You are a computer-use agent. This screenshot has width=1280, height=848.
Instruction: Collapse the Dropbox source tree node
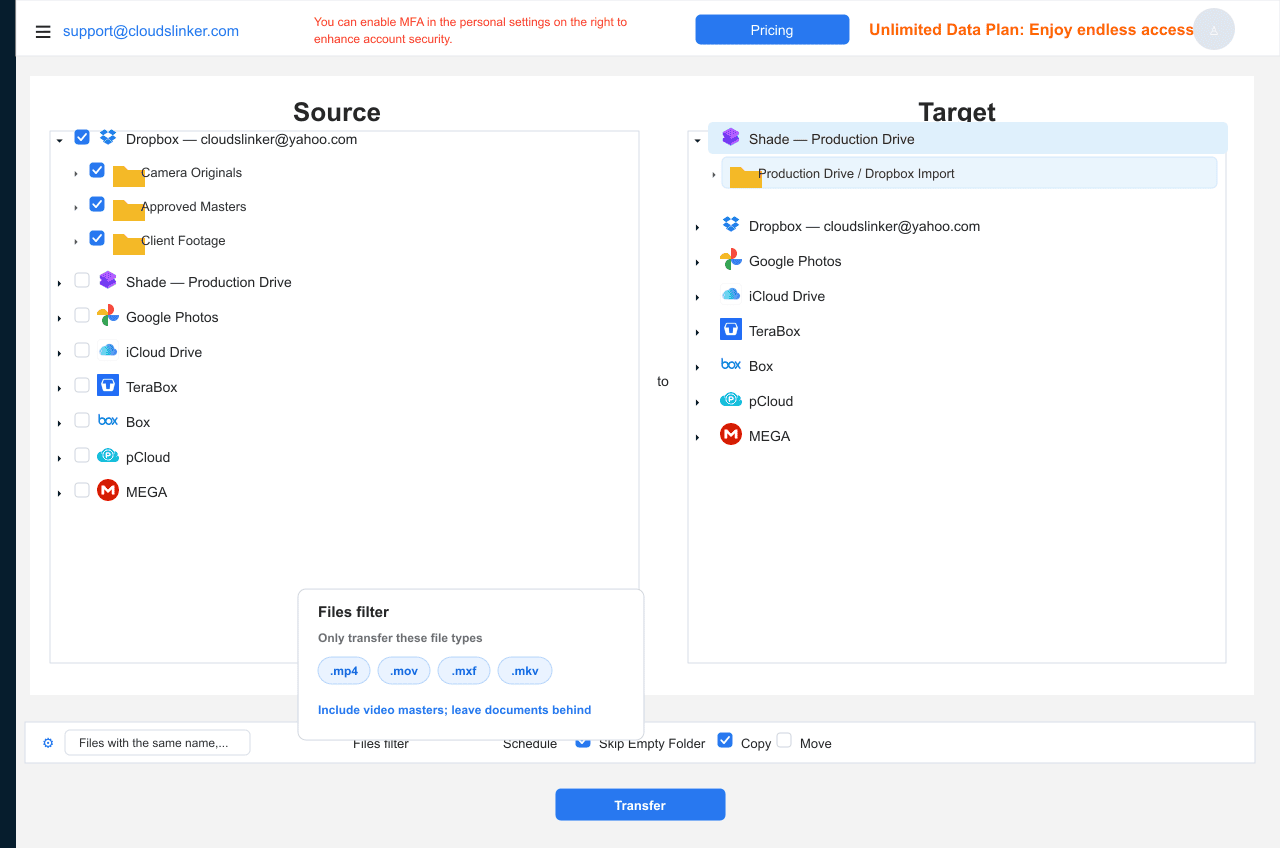(x=60, y=140)
